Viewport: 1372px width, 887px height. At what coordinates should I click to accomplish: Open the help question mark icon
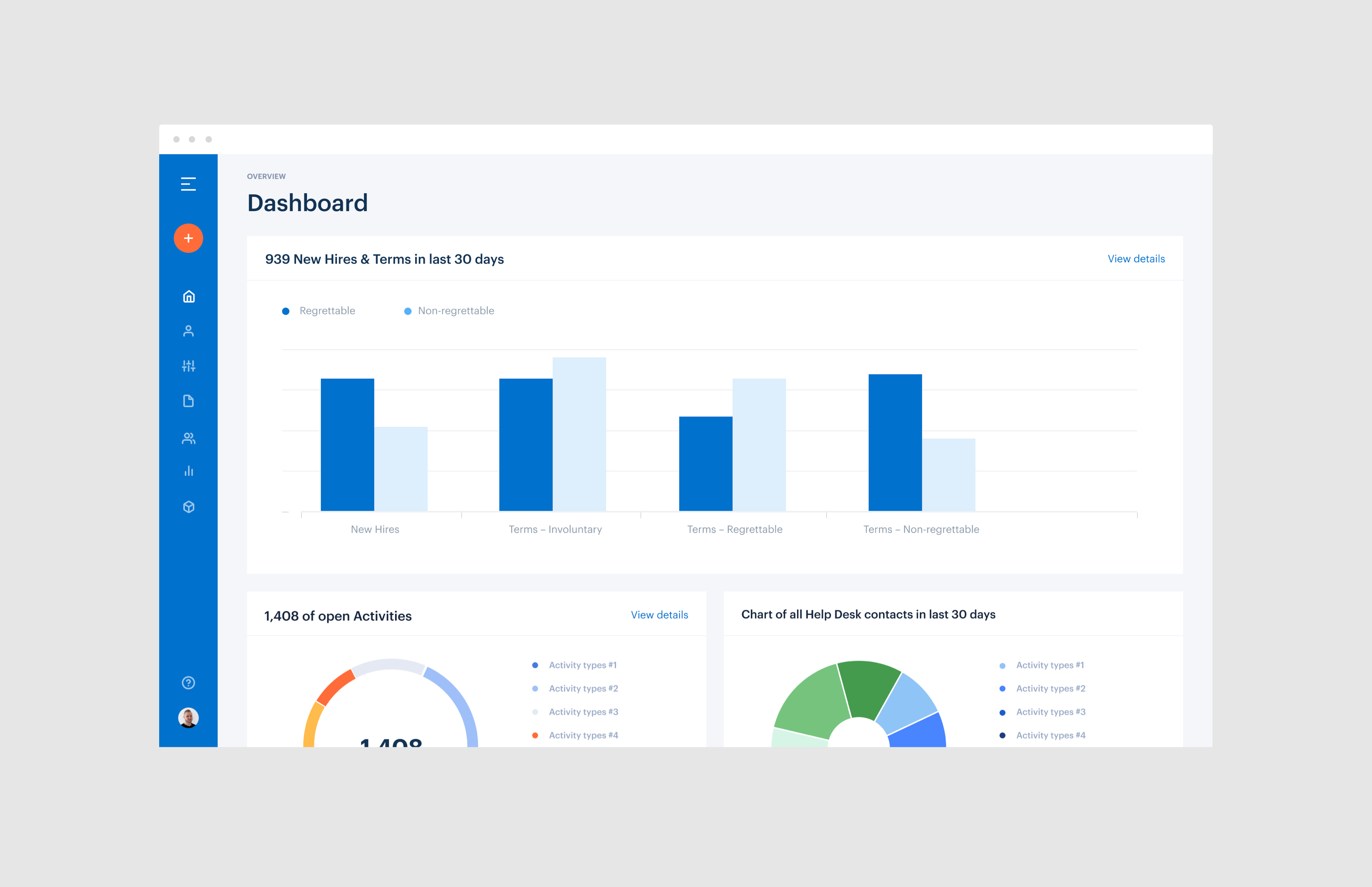[188, 683]
